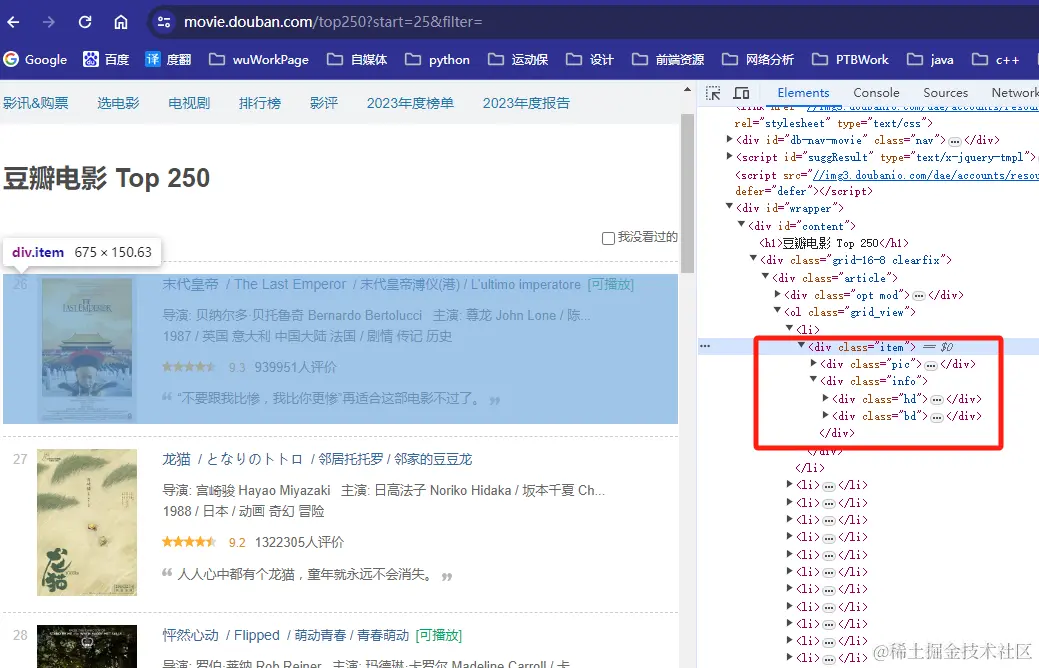Collapse the selected div class item node
Image resolution: width=1039 pixels, height=668 pixels.
click(801, 347)
